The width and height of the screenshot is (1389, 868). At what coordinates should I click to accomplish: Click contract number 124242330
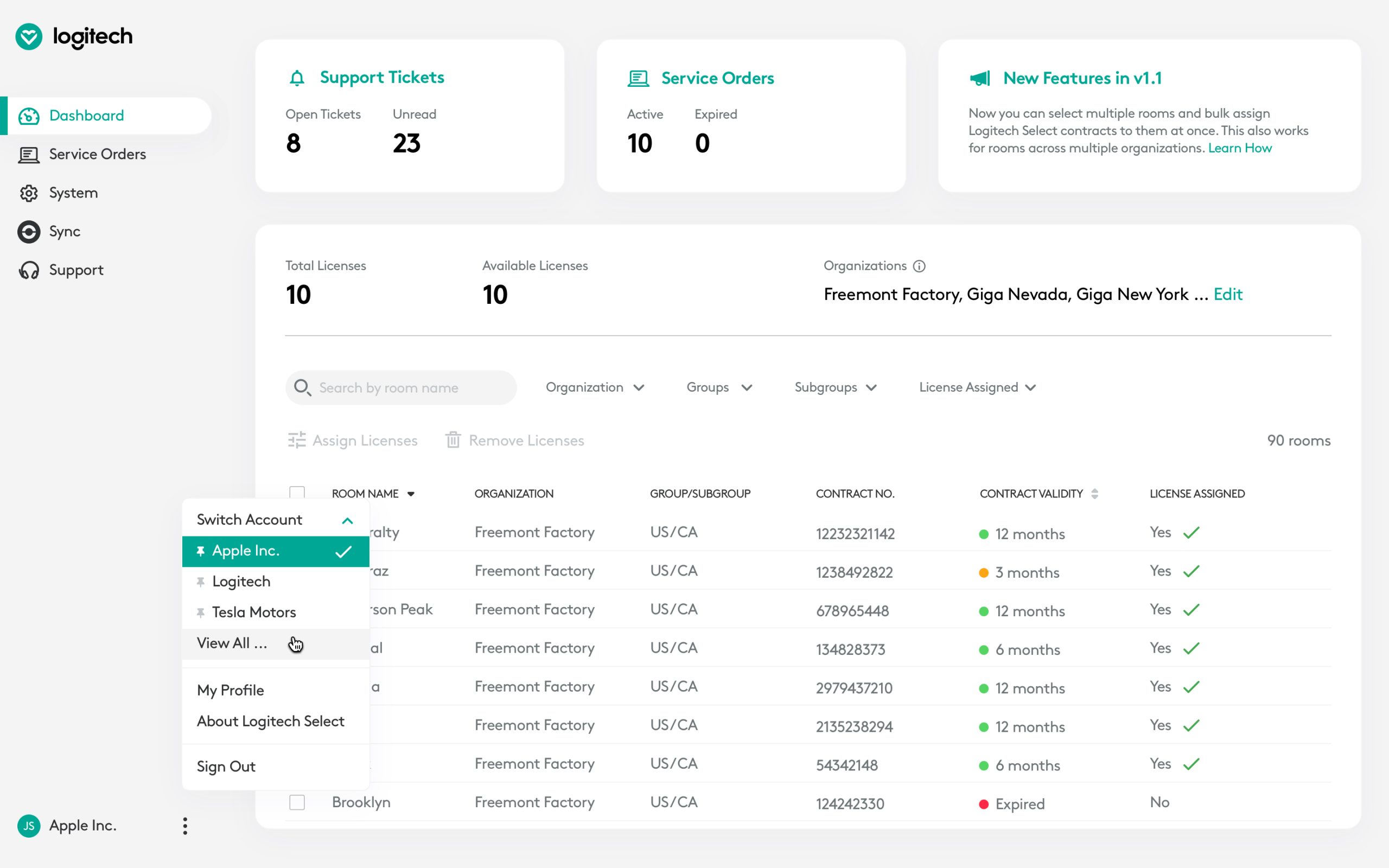(850, 803)
